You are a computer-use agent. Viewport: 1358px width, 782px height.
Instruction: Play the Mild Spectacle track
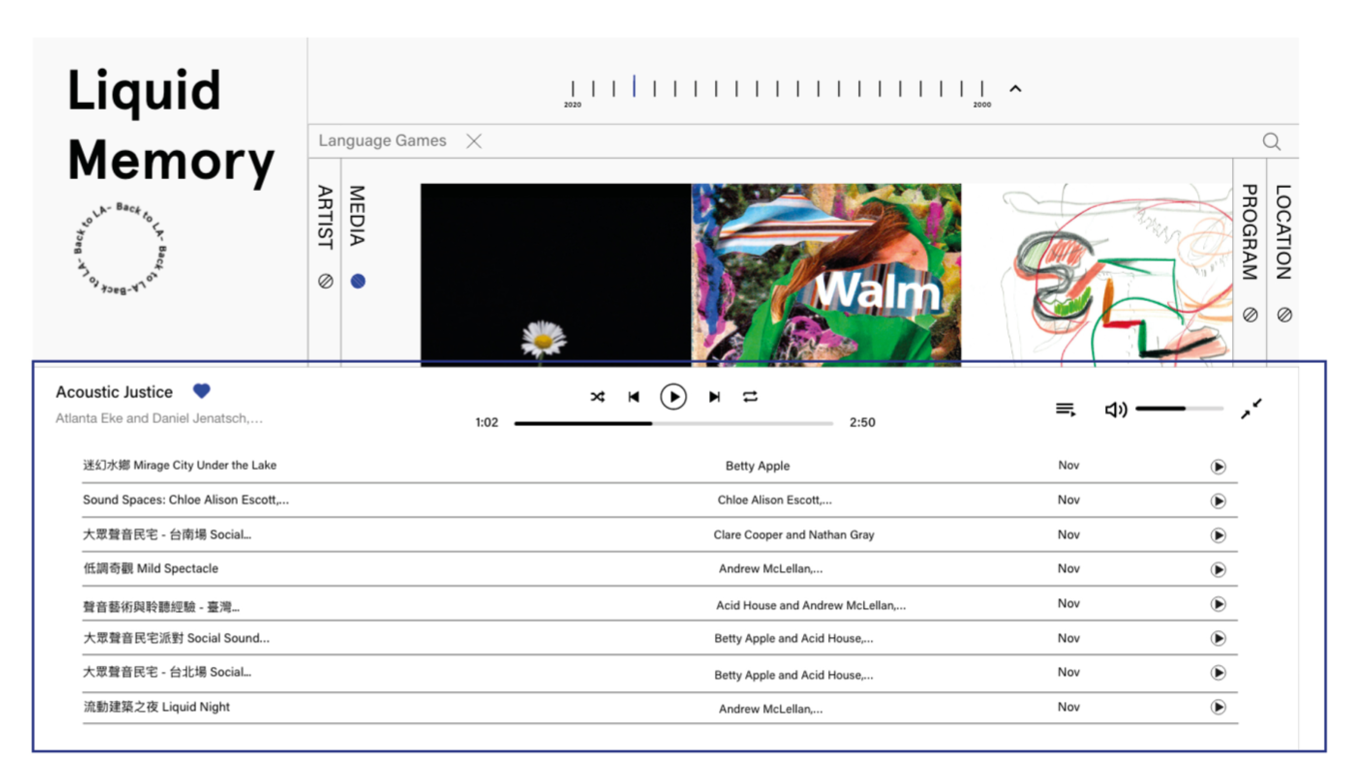pyautogui.click(x=1218, y=569)
